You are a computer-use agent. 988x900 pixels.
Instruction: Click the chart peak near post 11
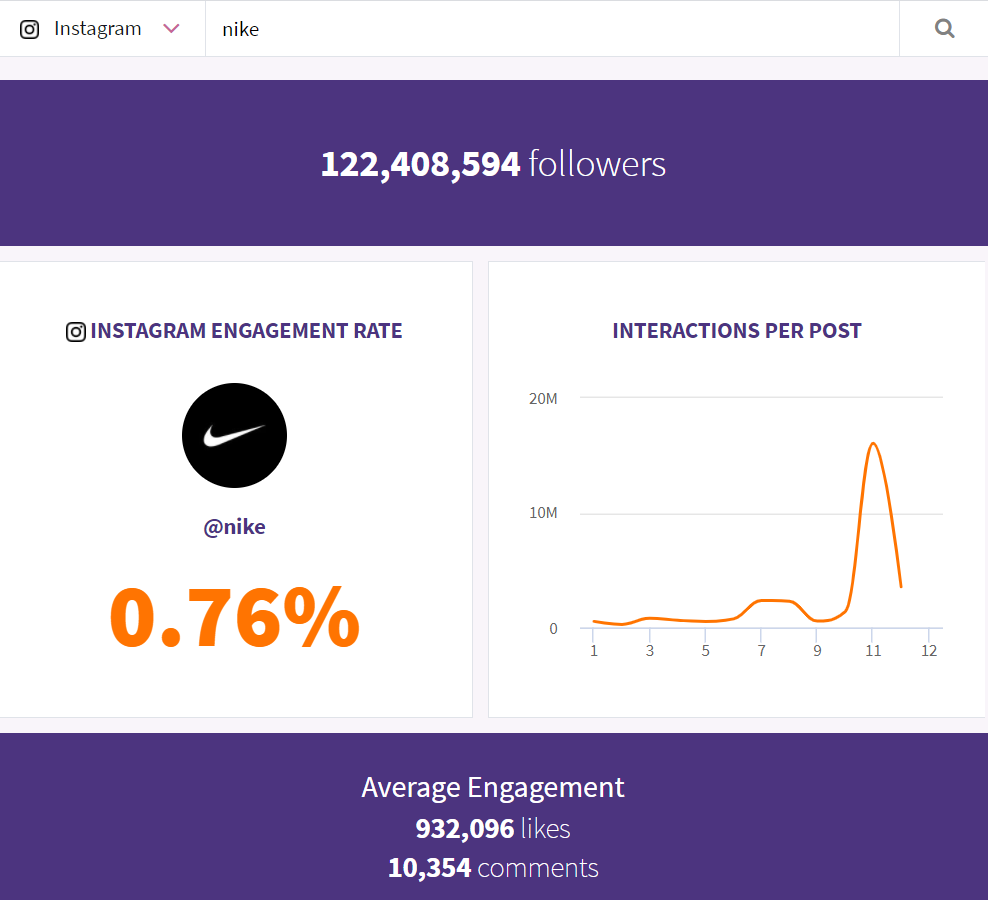[x=873, y=443]
